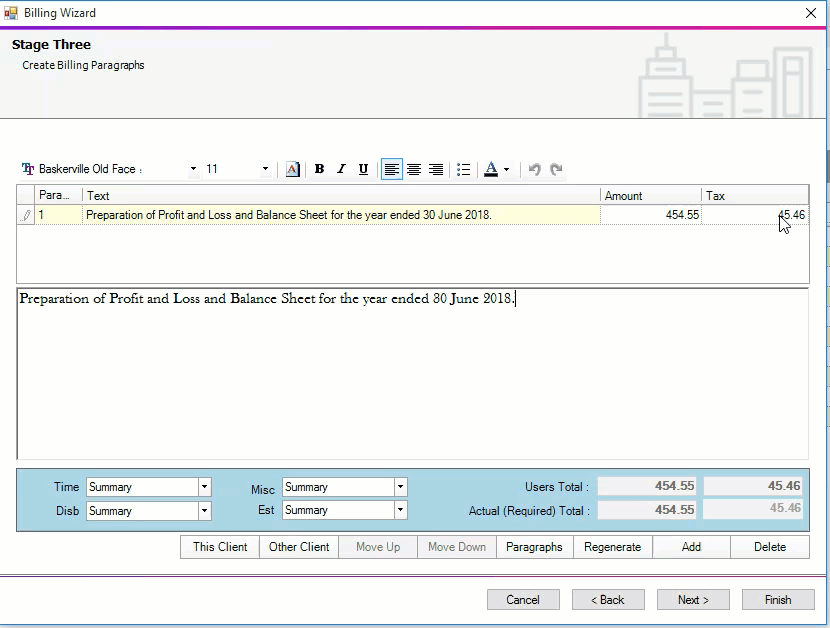
Task: Click the redo arrow
Action: click(557, 169)
